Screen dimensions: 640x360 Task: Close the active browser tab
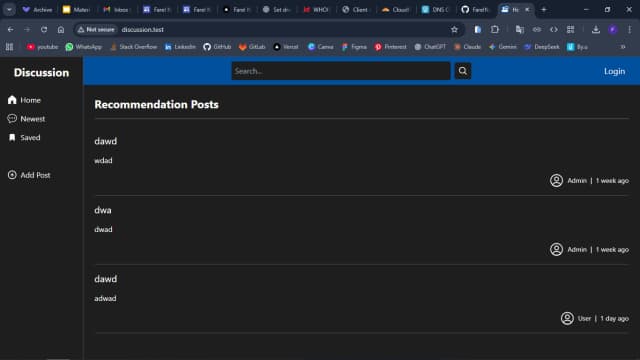pos(527,9)
